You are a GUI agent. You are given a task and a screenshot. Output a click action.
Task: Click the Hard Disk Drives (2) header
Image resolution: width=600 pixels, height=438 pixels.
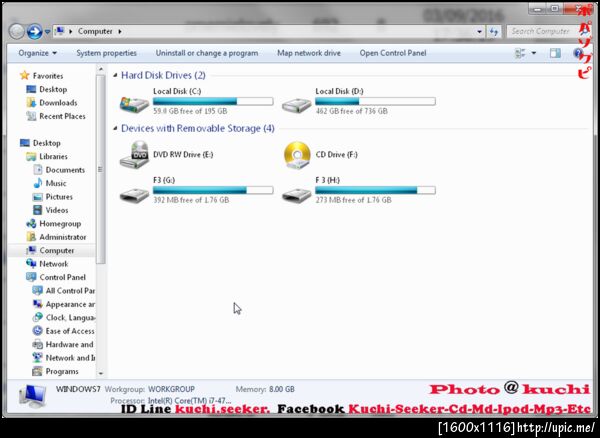[x=163, y=75]
